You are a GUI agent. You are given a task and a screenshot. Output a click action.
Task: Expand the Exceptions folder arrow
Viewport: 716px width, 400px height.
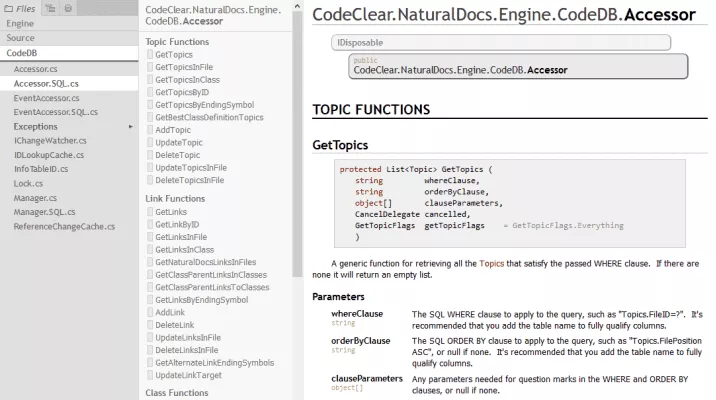coord(130,127)
